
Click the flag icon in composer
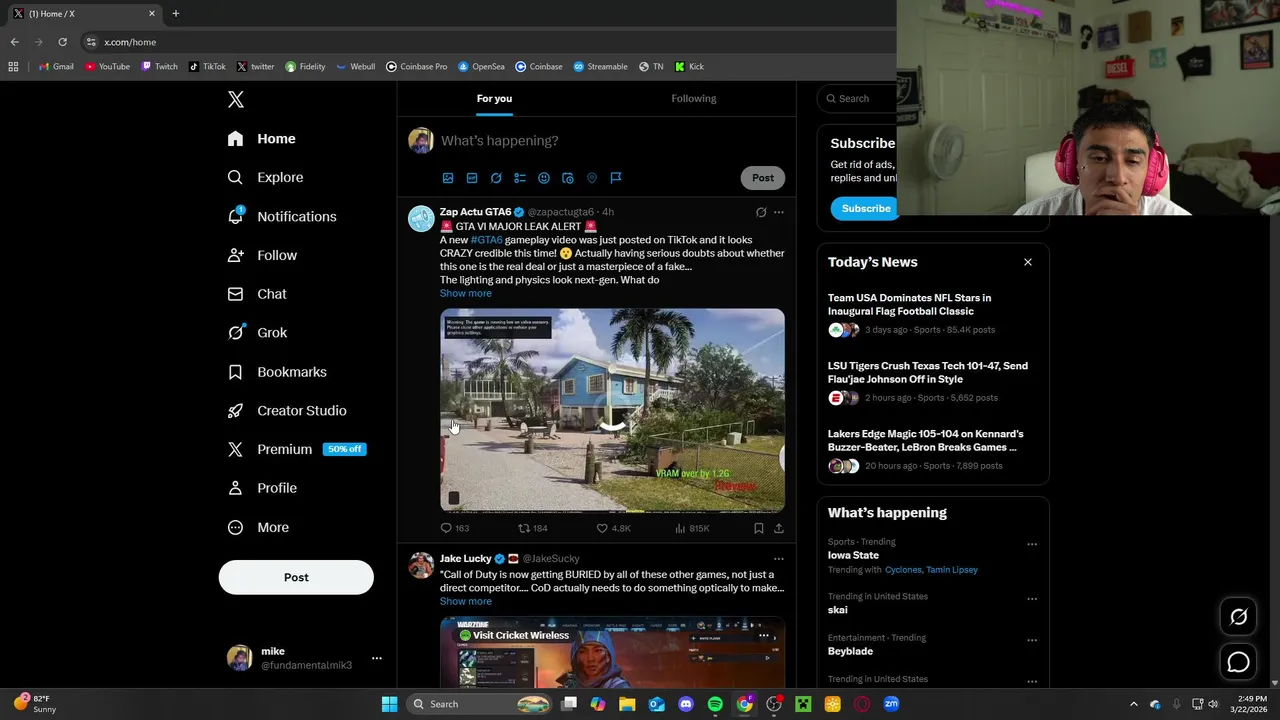[616, 178]
